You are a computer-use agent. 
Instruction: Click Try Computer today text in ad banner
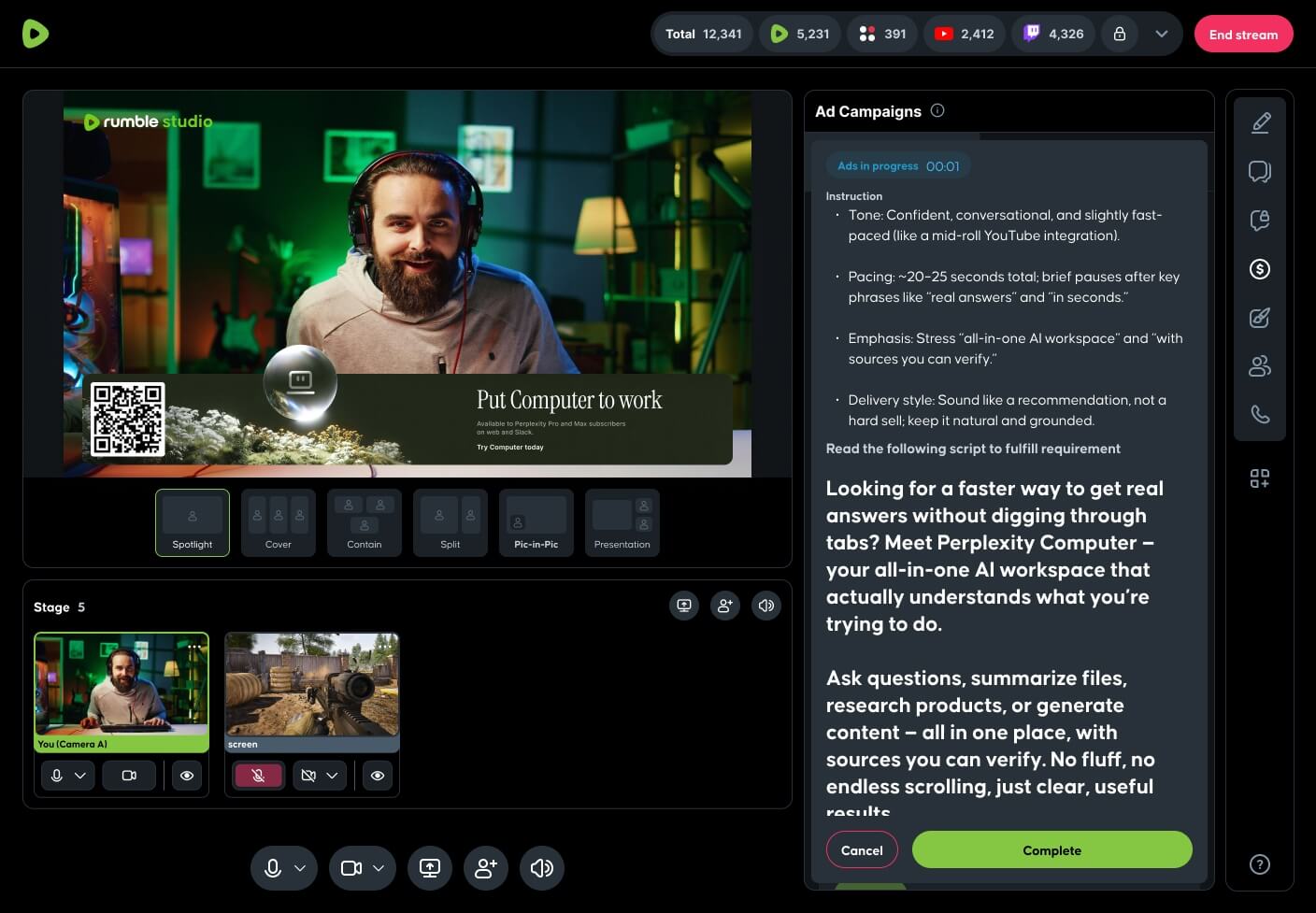tap(510, 448)
